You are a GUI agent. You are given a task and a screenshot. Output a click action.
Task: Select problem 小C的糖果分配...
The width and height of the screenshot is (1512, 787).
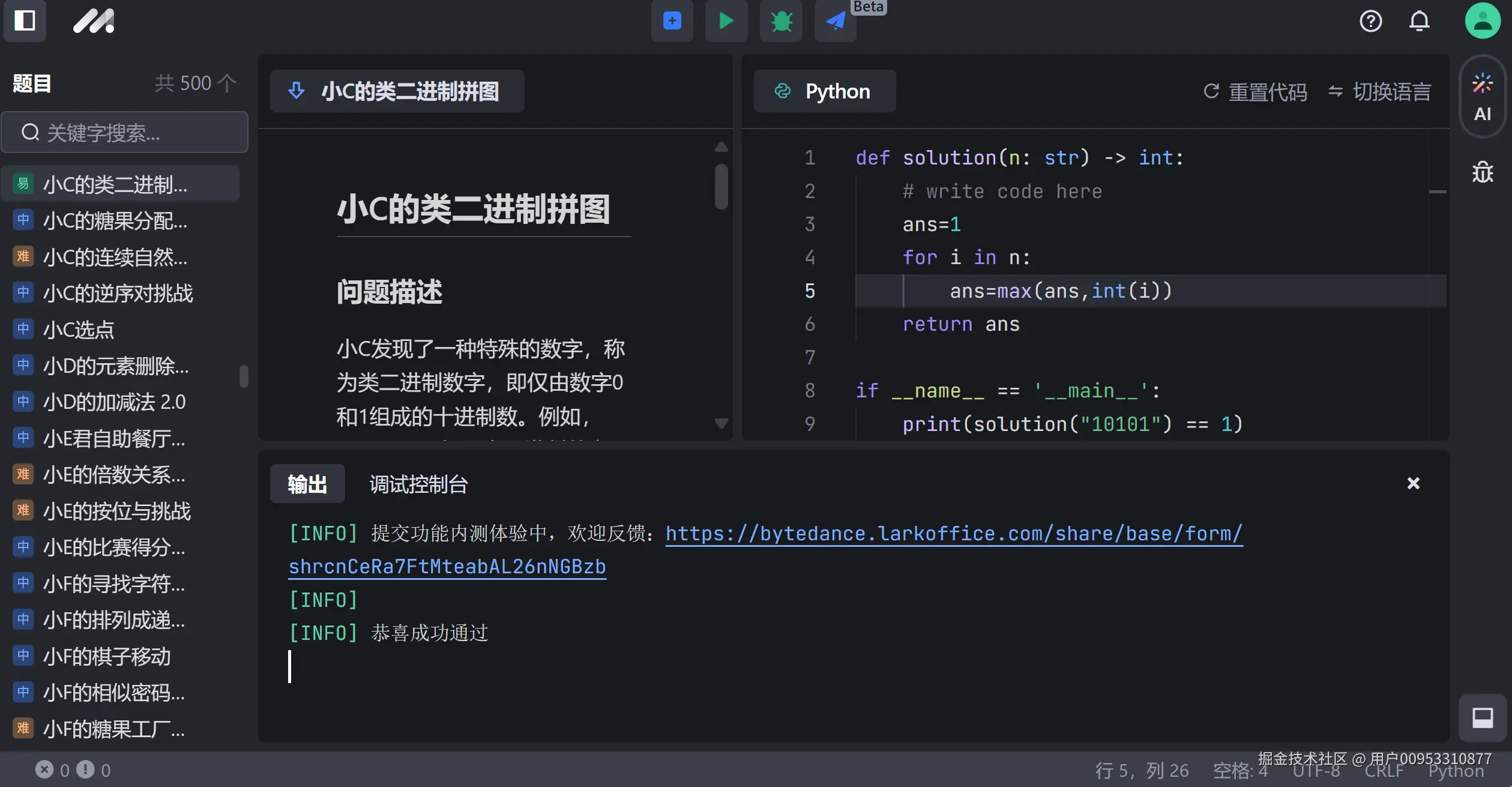point(120,220)
